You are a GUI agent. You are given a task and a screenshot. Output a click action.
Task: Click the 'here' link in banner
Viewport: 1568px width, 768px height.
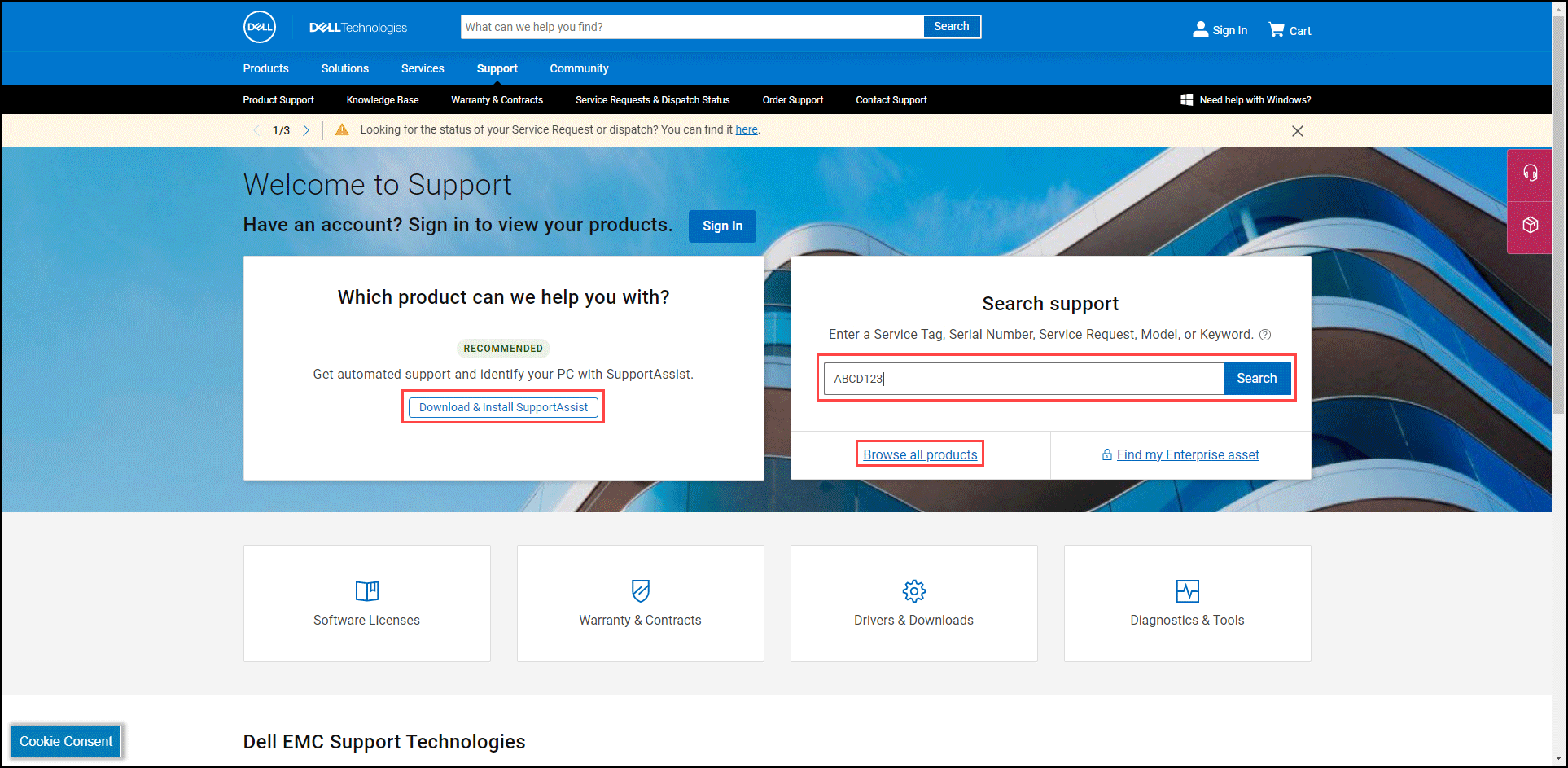(x=747, y=129)
